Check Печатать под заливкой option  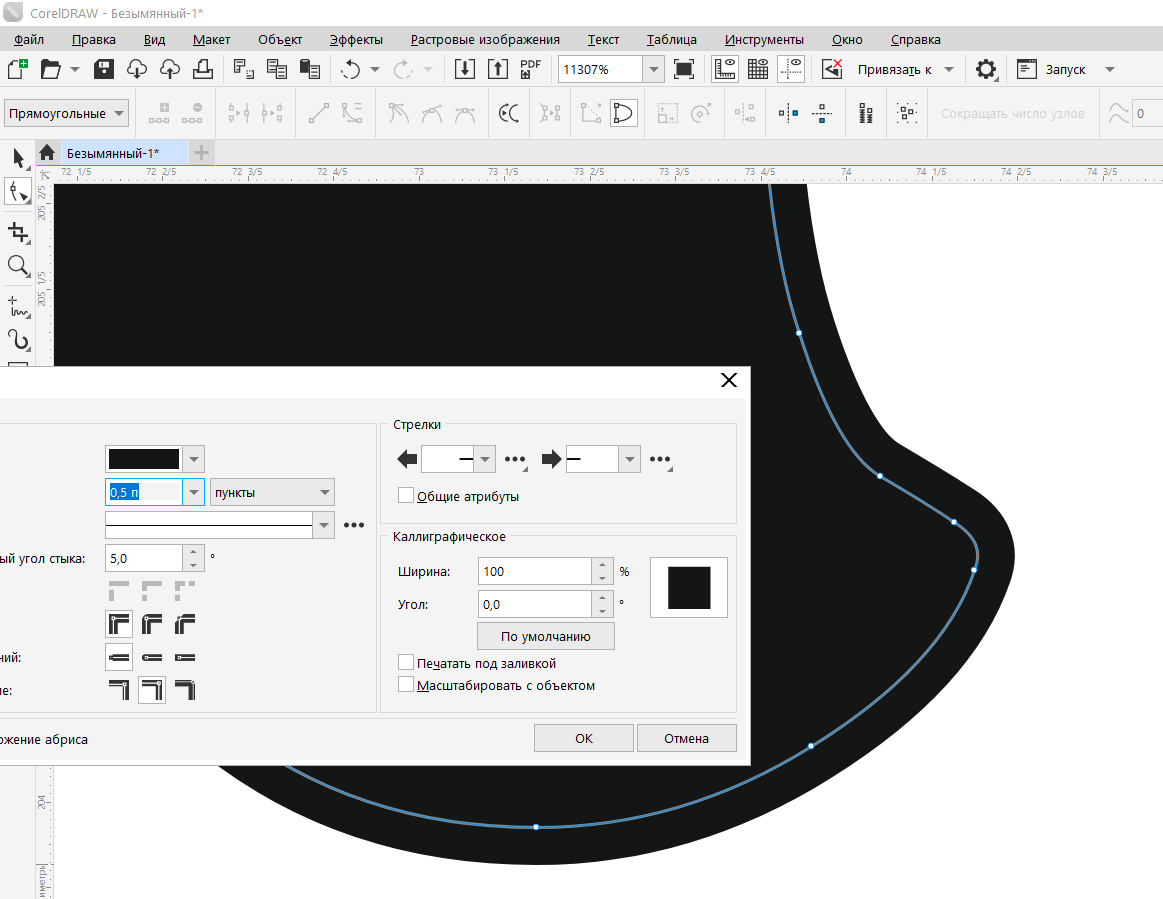(x=406, y=663)
